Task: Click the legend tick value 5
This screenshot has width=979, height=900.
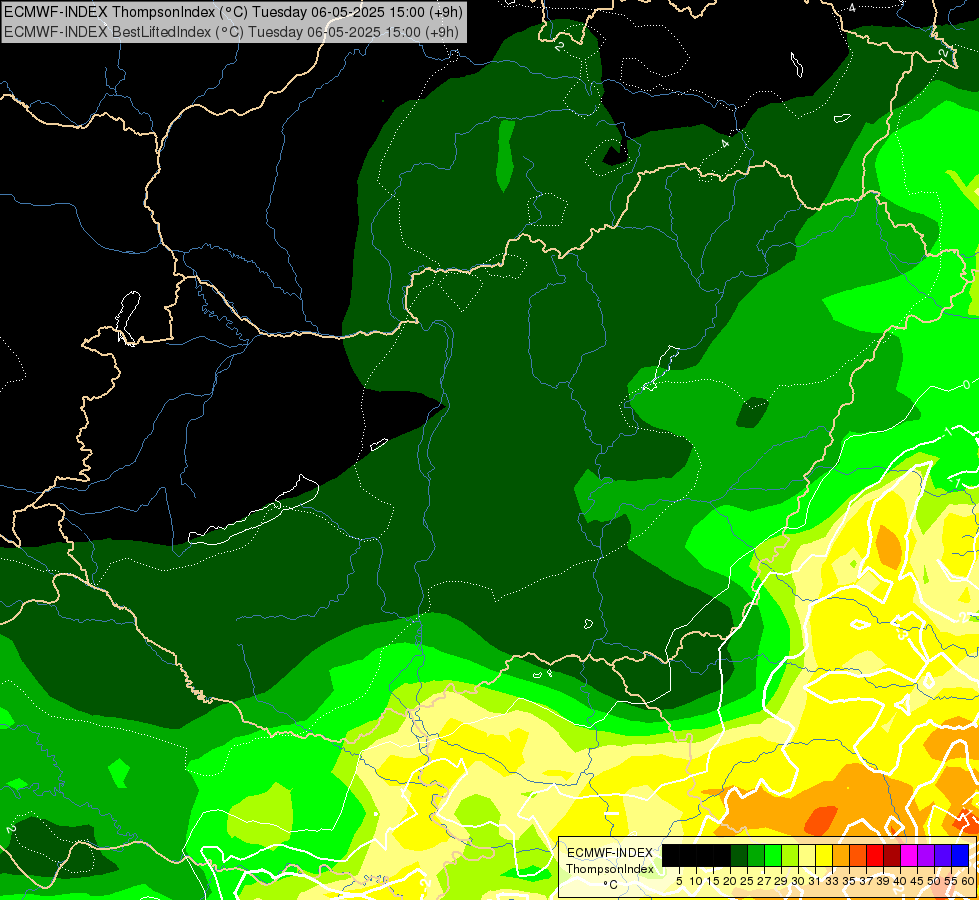Action: pos(679,881)
